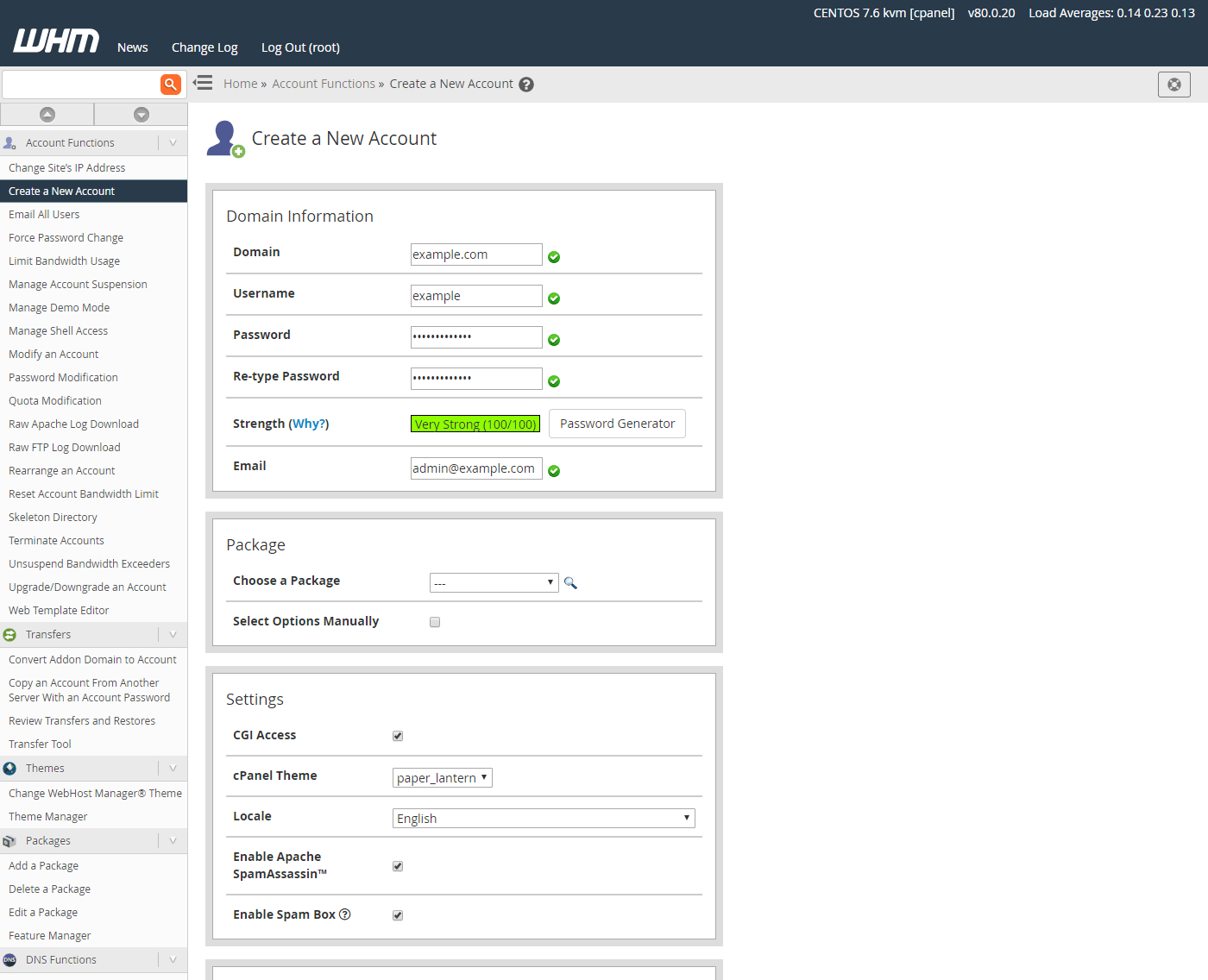
Task: Uncheck the CGI Access checkbox
Action: click(x=398, y=736)
